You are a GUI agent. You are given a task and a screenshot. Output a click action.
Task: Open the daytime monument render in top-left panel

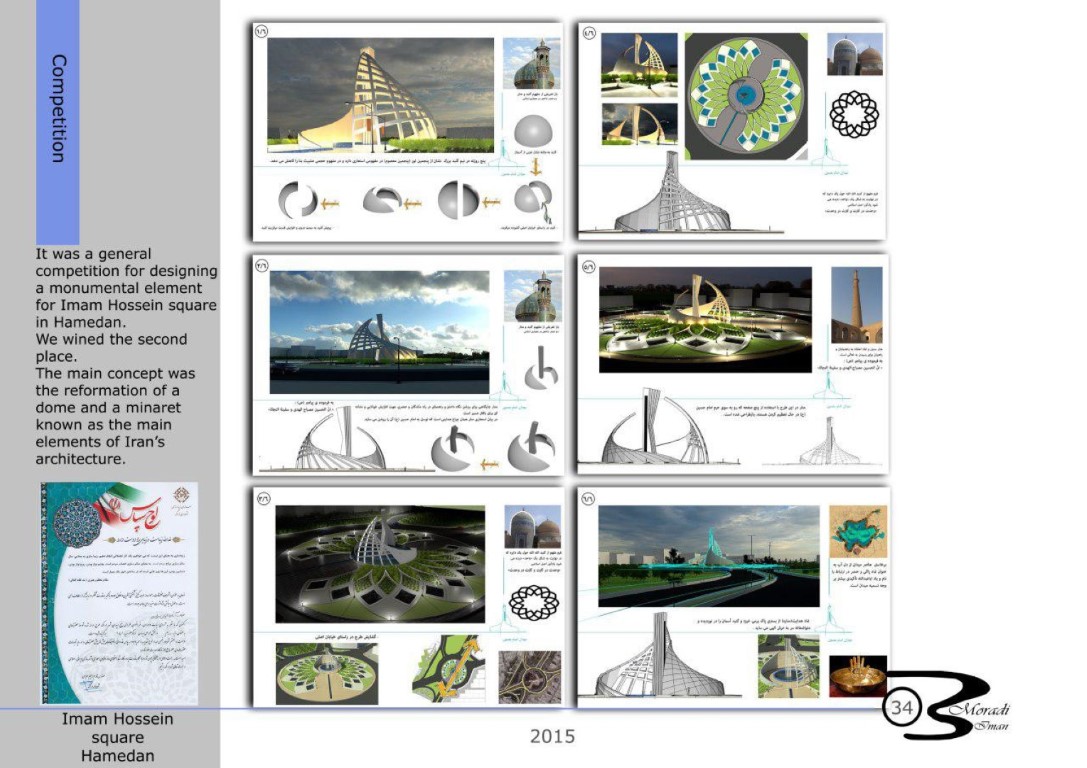pyautogui.click(x=381, y=88)
